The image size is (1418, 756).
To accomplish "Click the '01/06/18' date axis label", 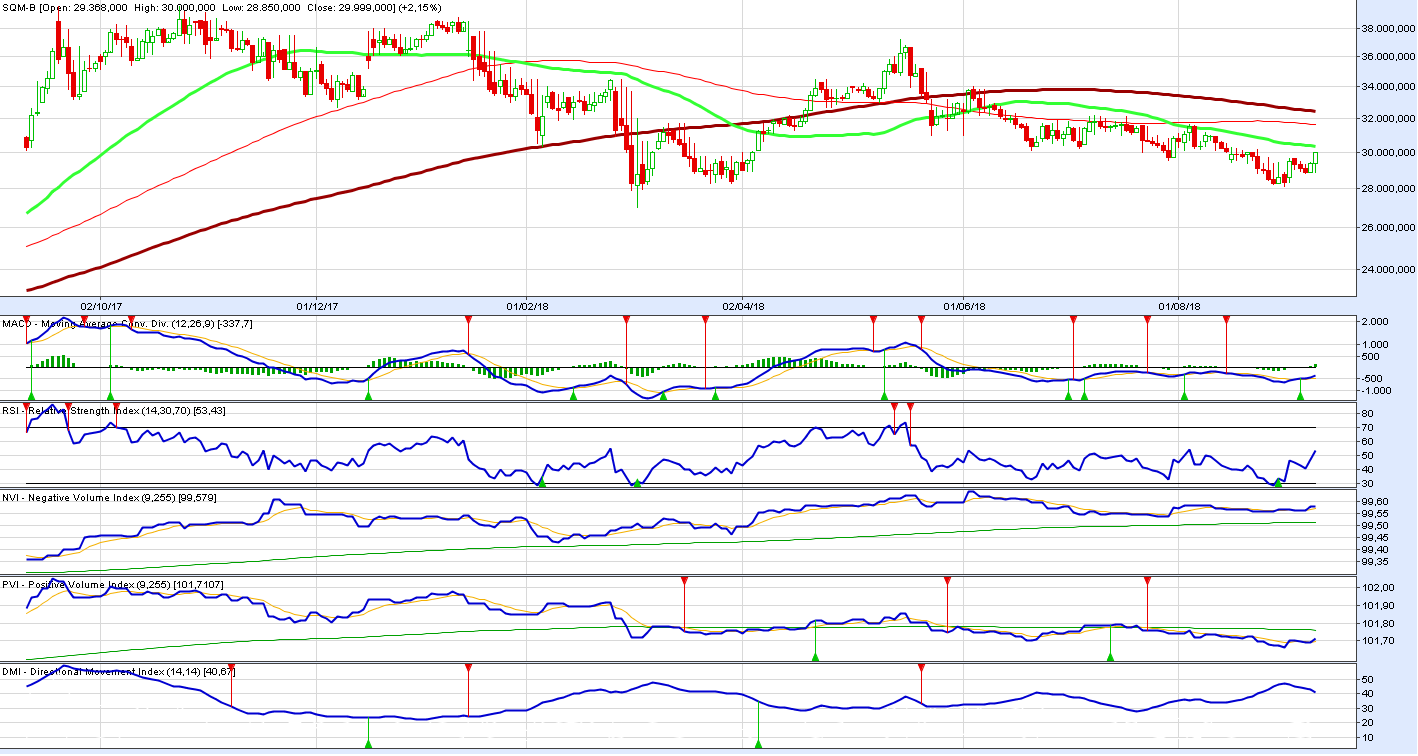I will 964,305.
